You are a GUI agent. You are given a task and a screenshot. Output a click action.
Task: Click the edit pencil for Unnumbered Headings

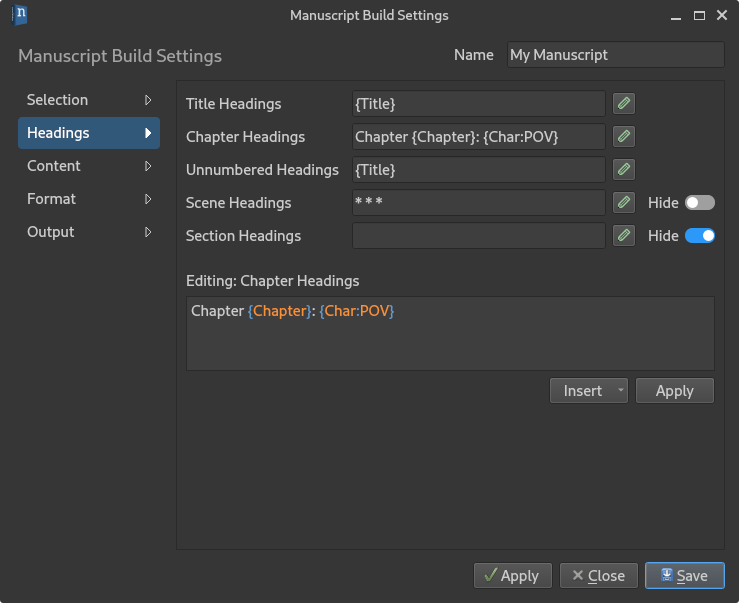(x=624, y=169)
